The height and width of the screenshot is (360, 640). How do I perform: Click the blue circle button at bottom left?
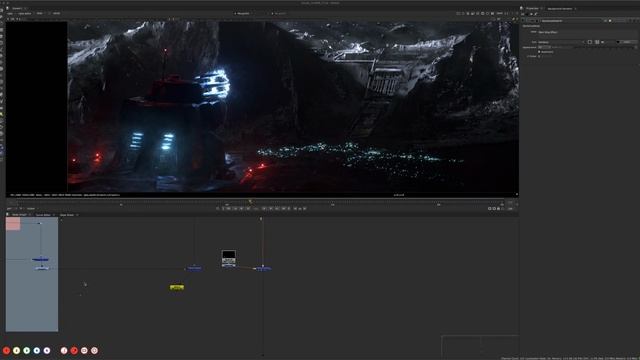tap(37, 351)
